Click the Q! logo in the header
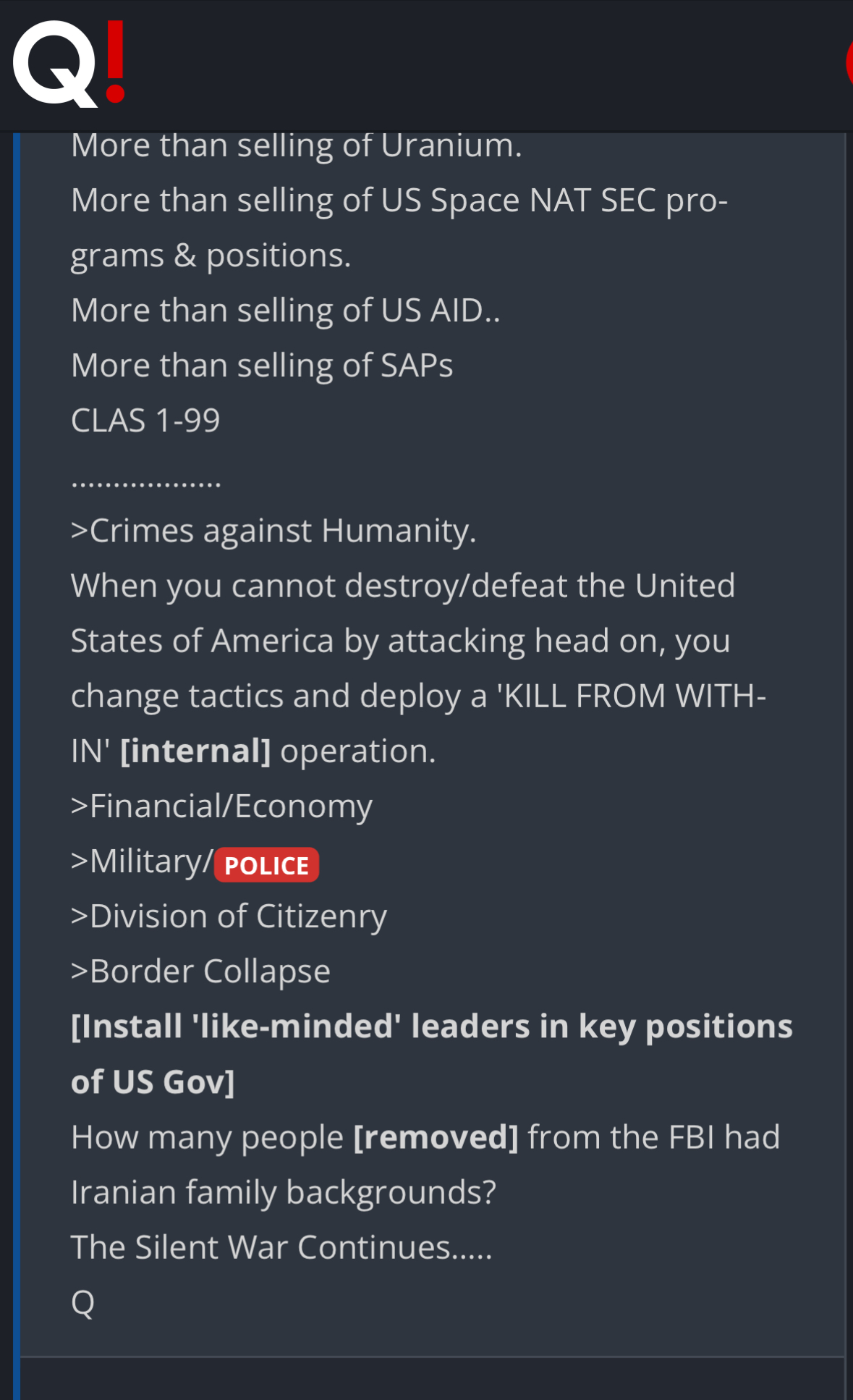 tap(69, 64)
